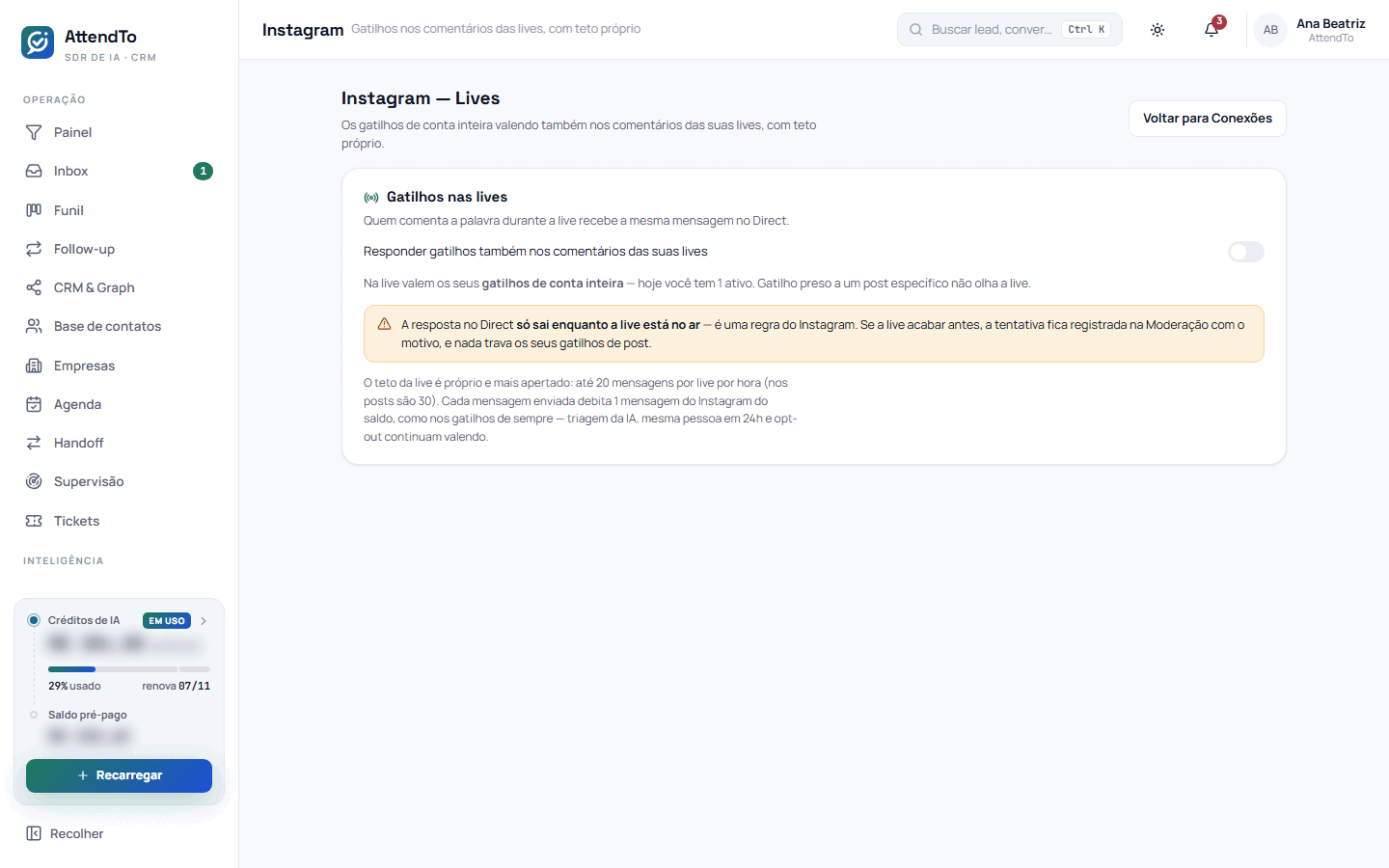Viewport: 1389px width, 868px height.
Task: Enable responder gatilhos nas lives toggle
Action: point(1245,252)
